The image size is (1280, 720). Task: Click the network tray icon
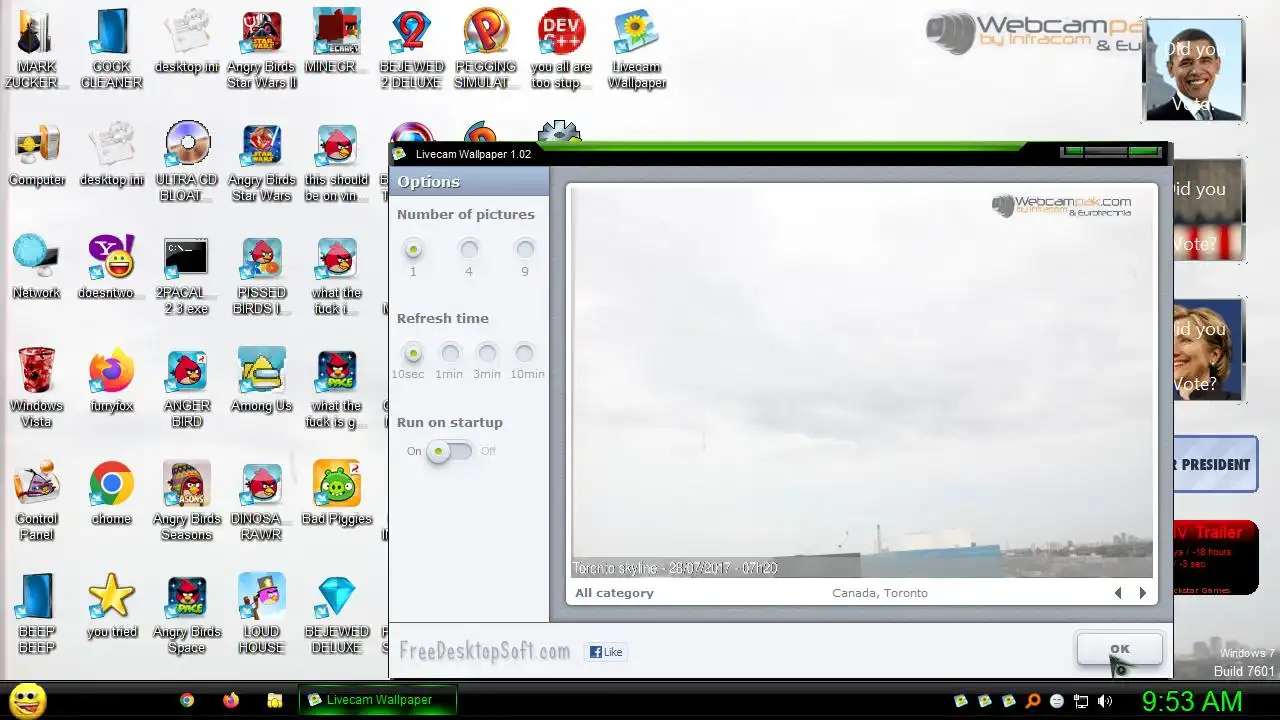click(1081, 701)
